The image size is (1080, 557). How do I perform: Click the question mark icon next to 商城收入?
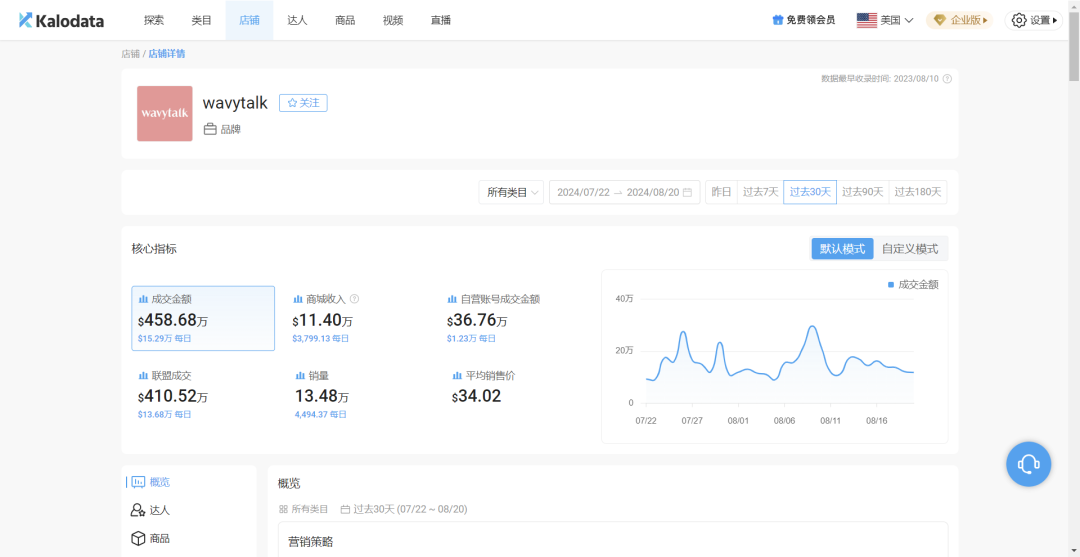(x=355, y=299)
